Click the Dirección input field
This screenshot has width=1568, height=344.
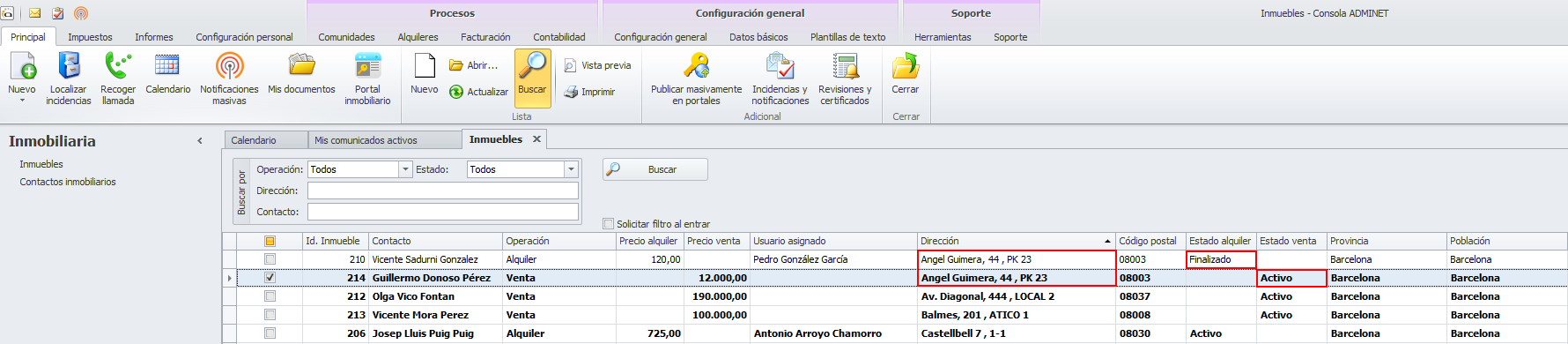coord(443,191)
